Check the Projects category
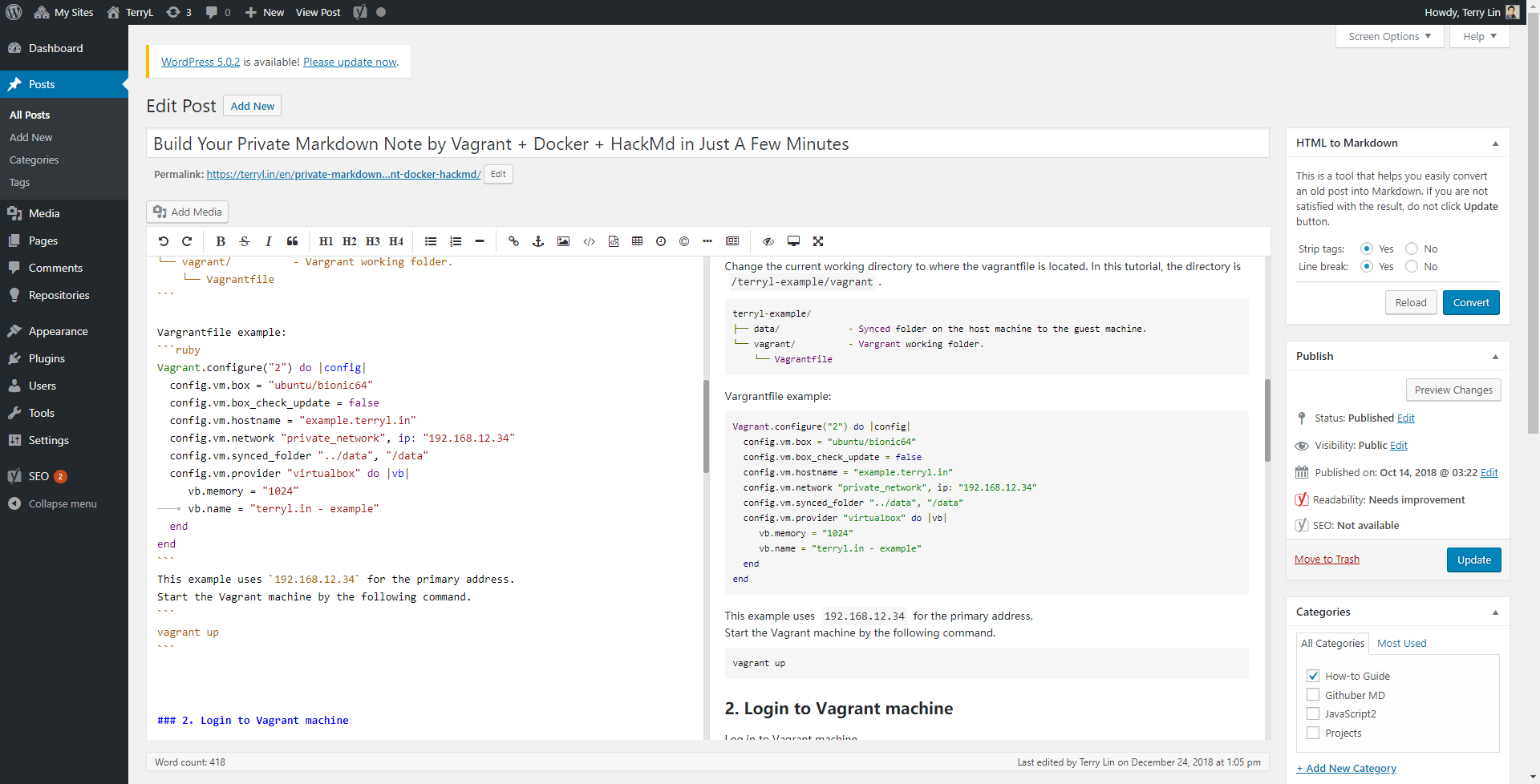The height and width of the screenshot is (784, 1540). [1313, 733]
